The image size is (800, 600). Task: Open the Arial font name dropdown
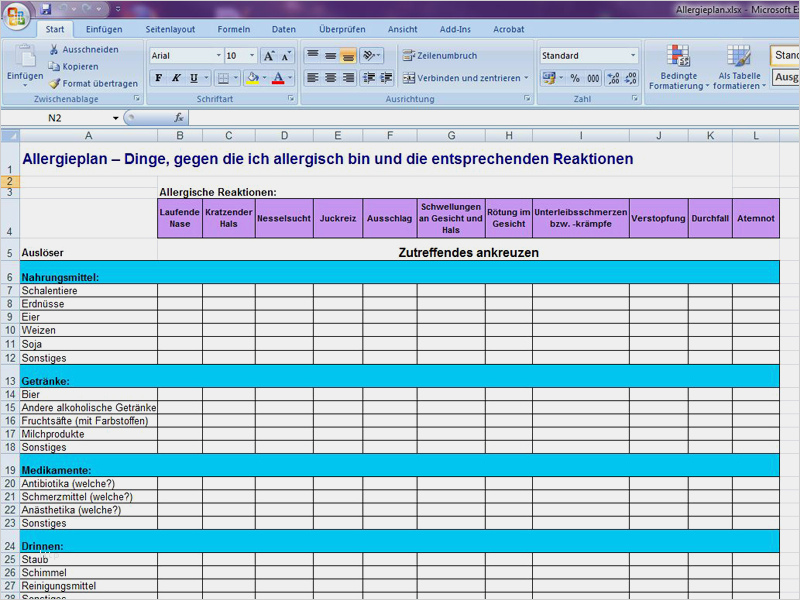click(x=218, y=56)
